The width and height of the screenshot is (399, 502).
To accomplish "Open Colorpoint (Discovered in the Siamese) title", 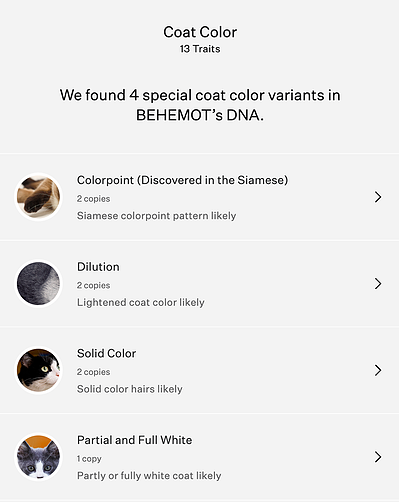I will (x=182, y=180).
